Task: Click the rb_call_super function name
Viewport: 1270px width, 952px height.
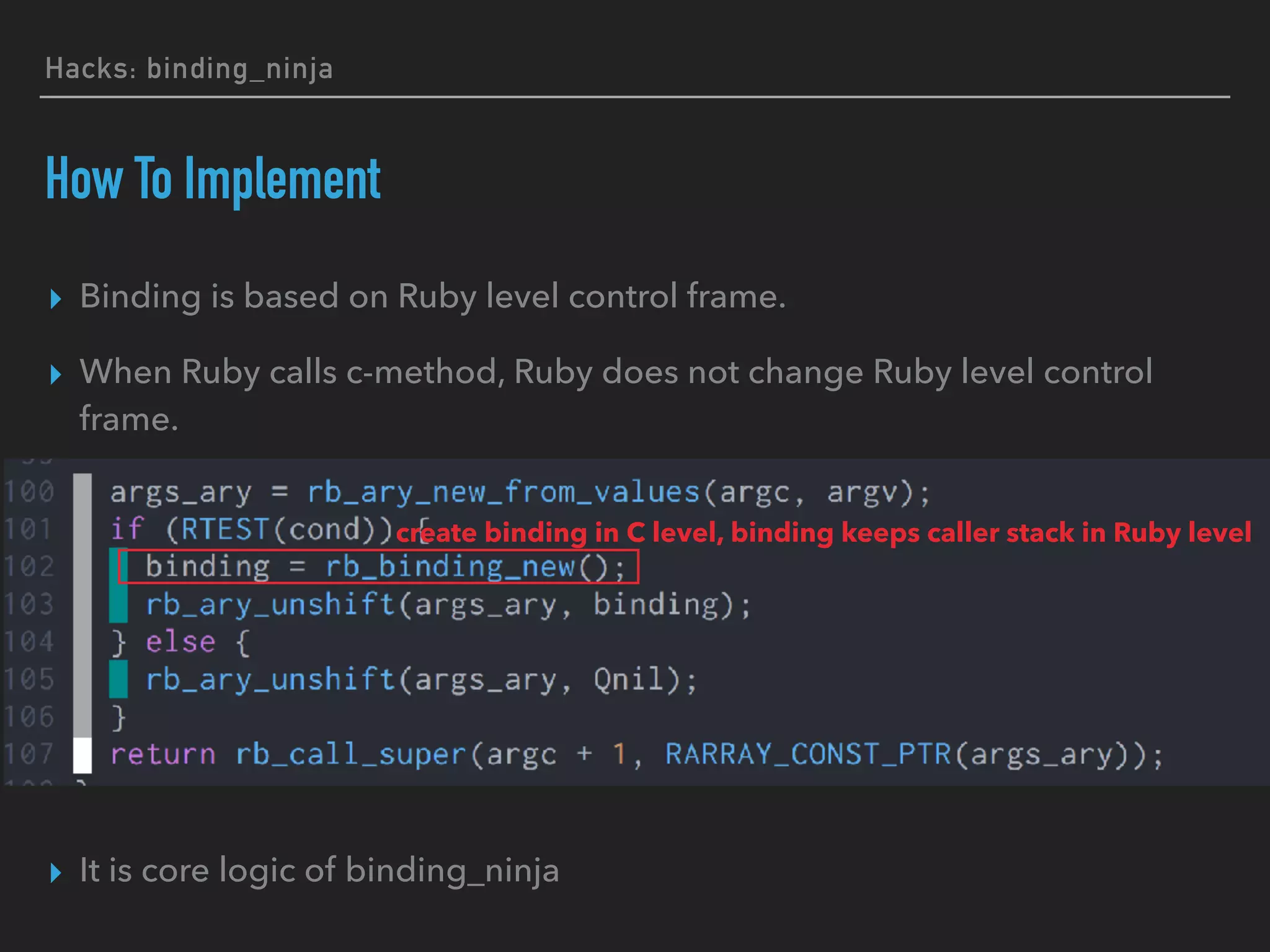Action: pyautogui.click(x=350, y=754)
